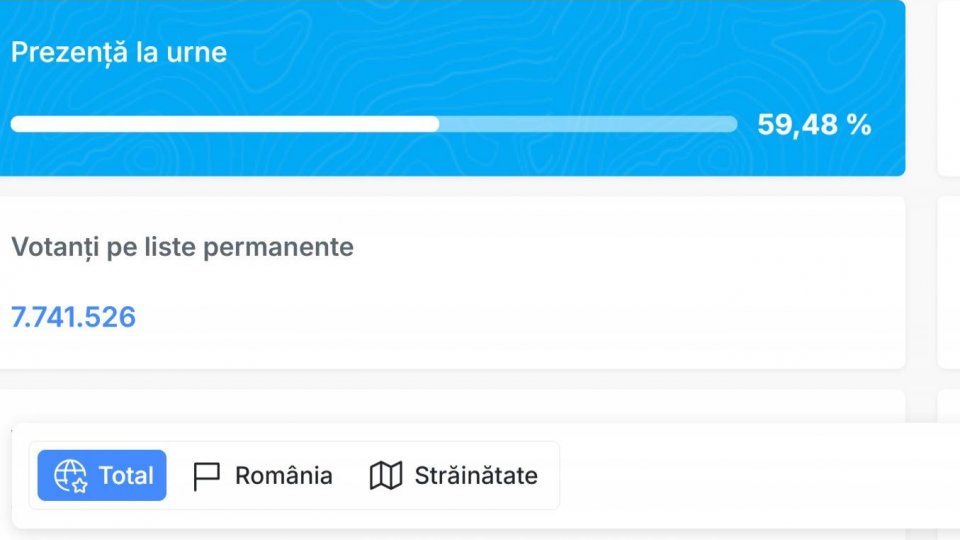
Task: Click the map icon beside Străinătate
Action: point(386,475)
